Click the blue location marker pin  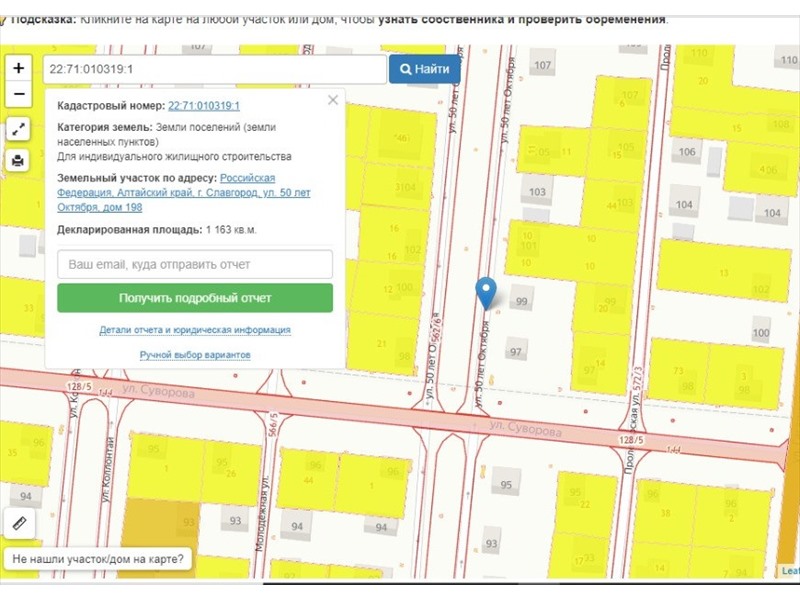pyautogui.click(x=486, y=292)
